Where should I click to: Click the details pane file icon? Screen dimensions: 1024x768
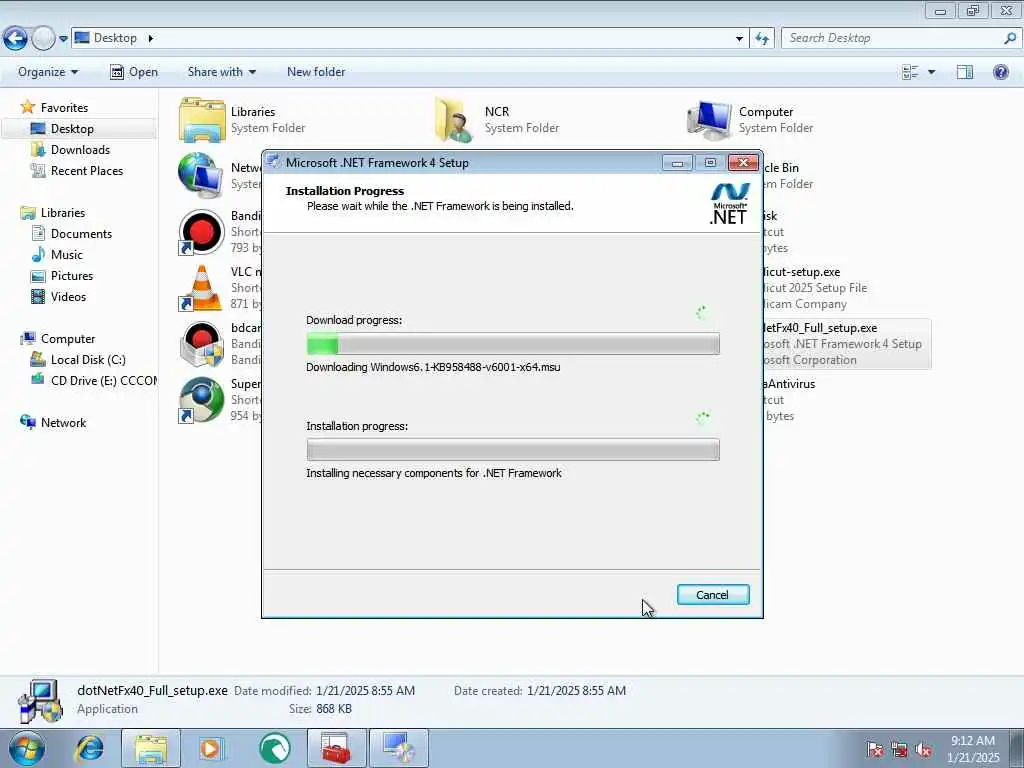pyautogui.click(x=40, y=701)
